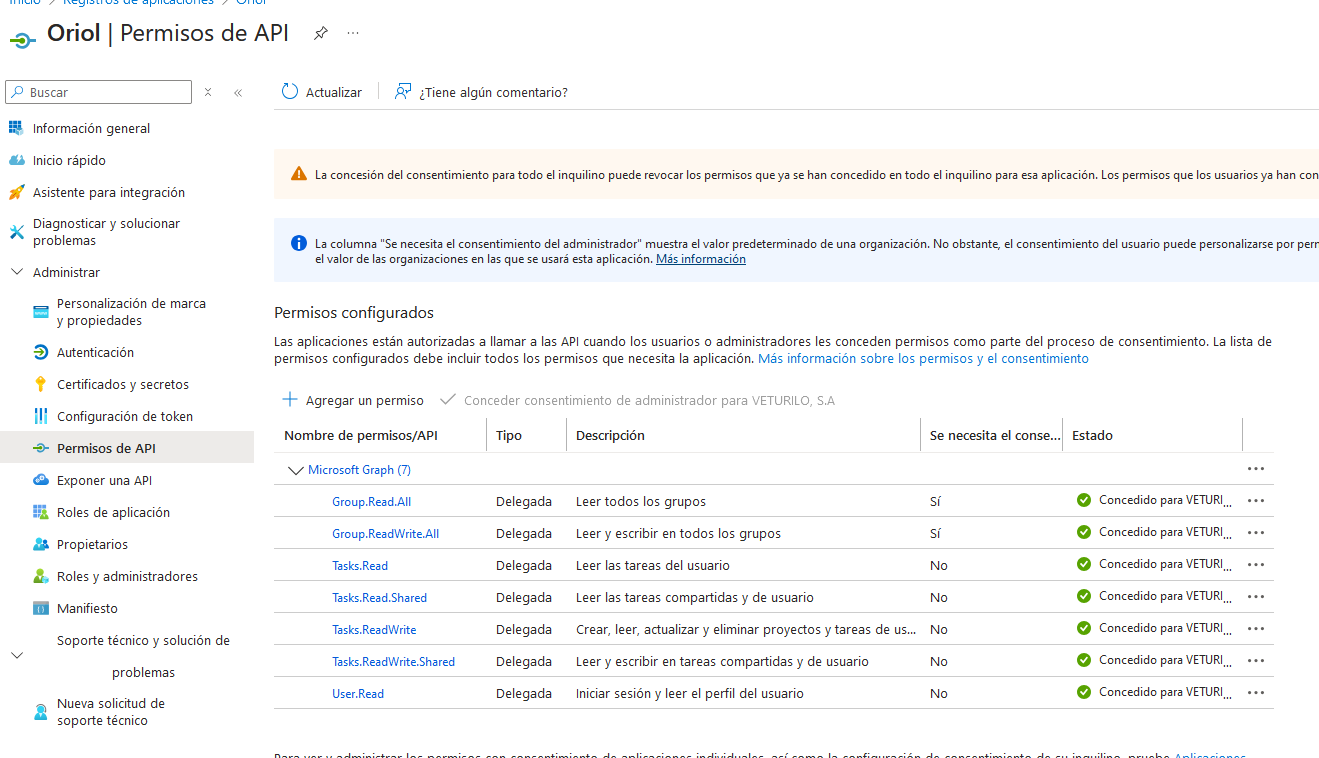Open the ellipsis menu for Group.ReadWrite.All row
This screenshot has width=1319, height=758.
coord(1256,533)
